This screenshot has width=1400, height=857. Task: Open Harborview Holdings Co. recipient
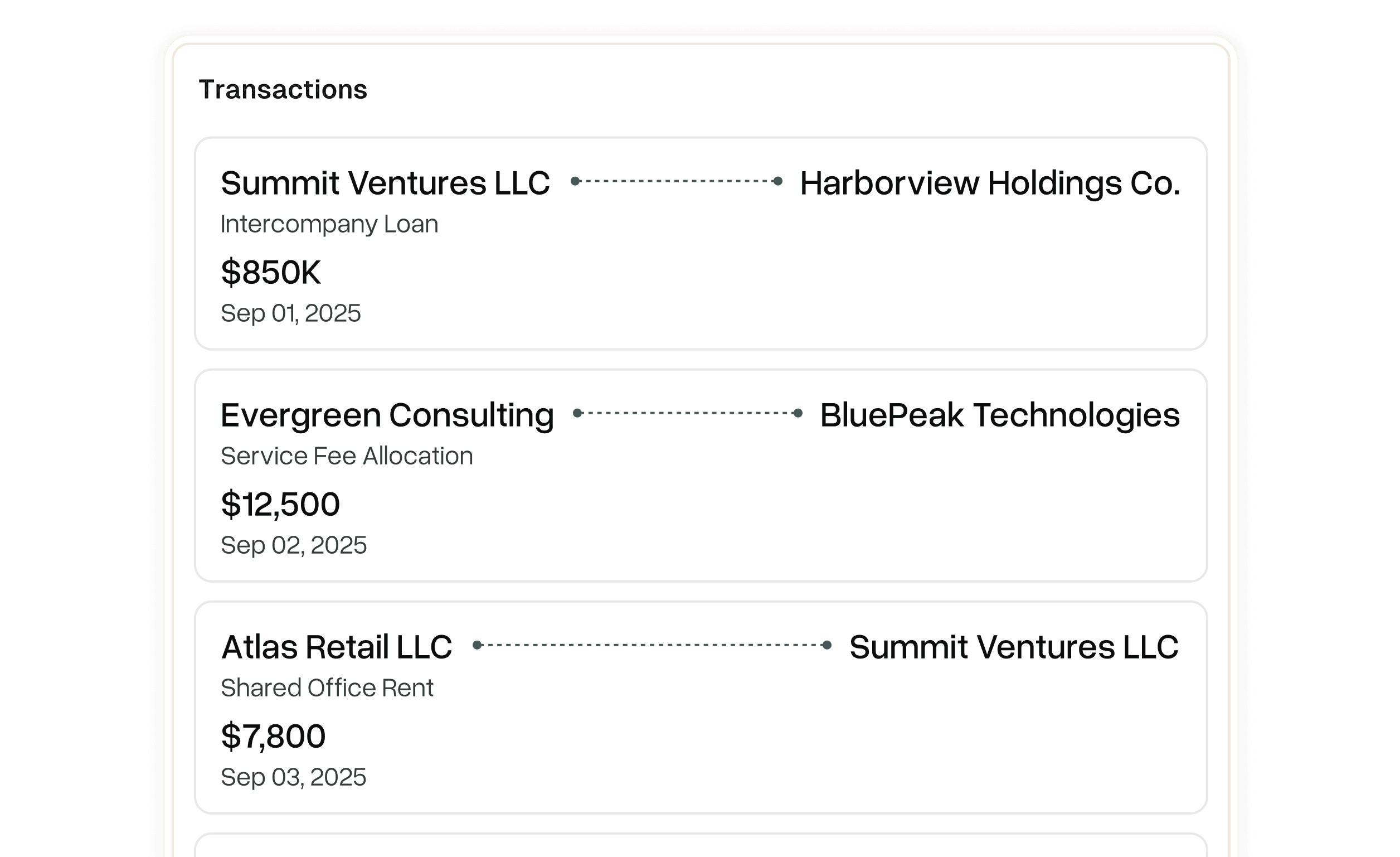point(990,183)
